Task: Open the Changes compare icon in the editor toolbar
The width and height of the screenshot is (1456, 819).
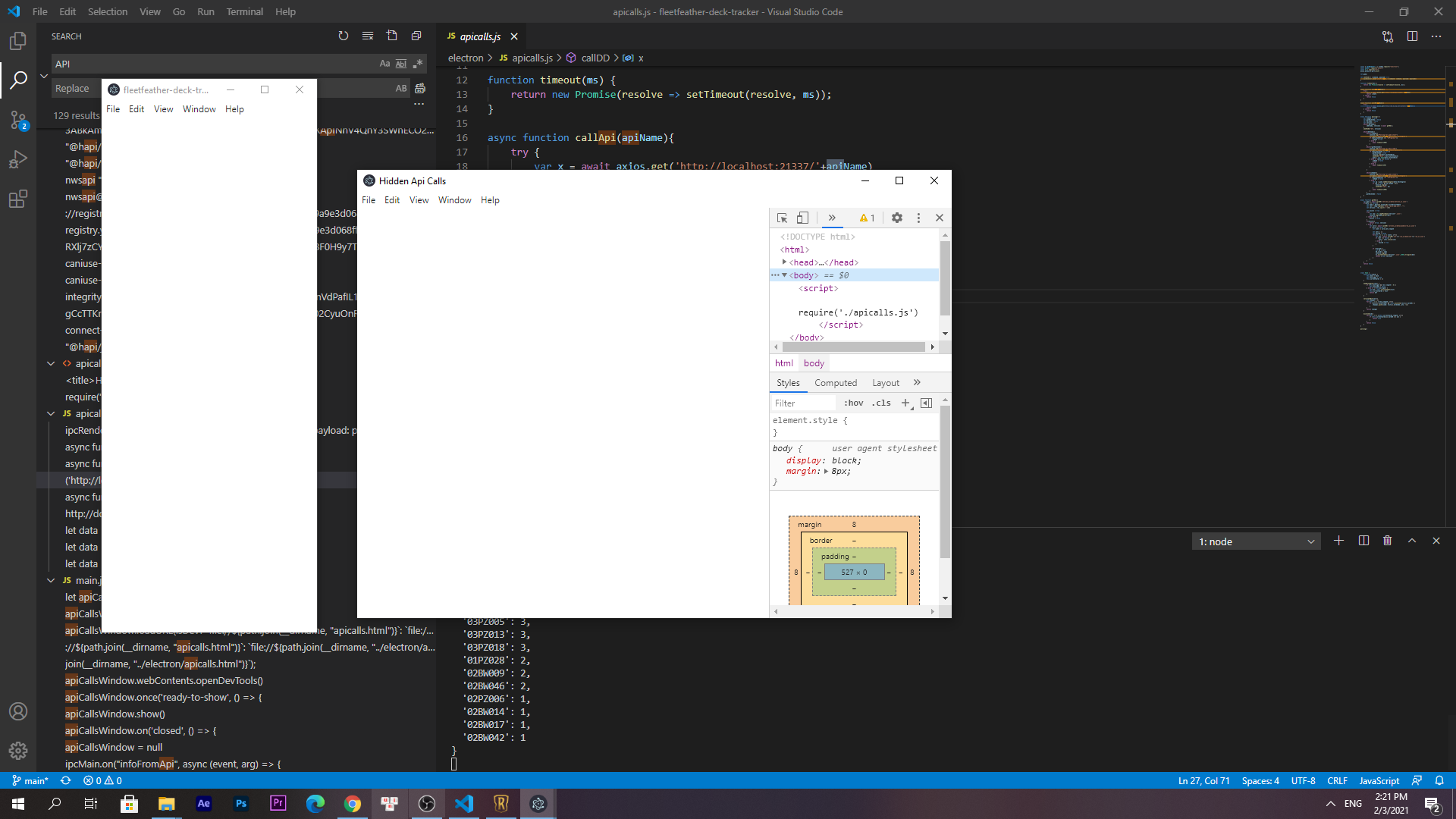Action: click(1388, 36)
